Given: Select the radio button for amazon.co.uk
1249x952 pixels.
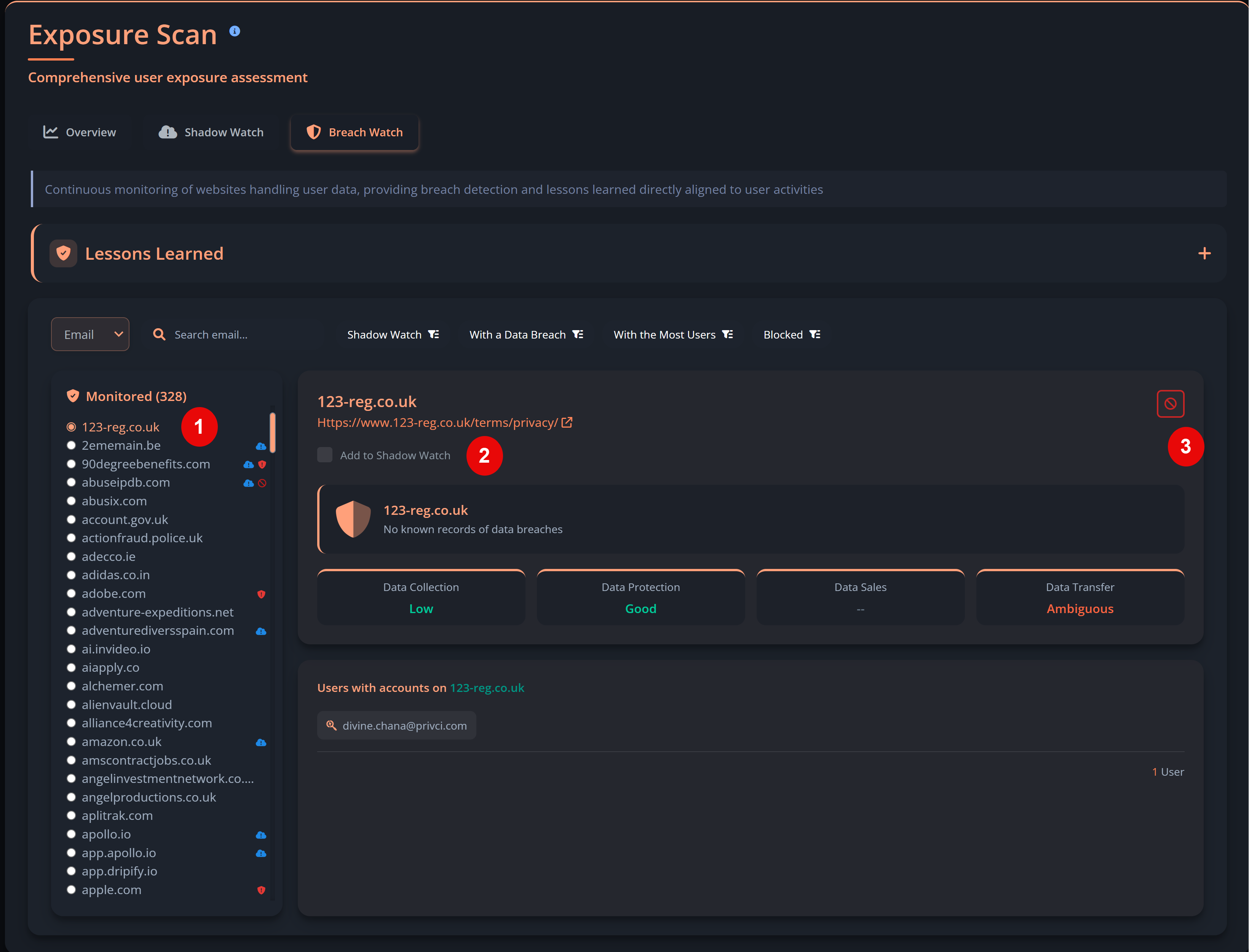Looking at the screenshot, I should pos(72,741).
